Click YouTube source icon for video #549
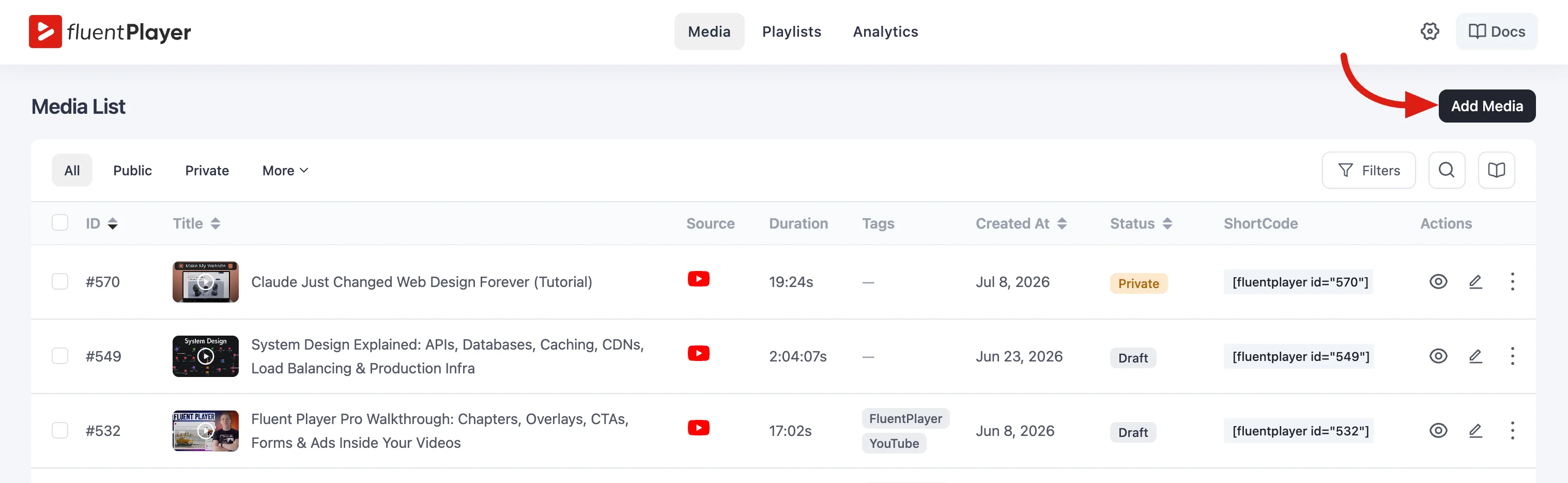Image resolution: width=1568 pixels, height=483 pixels. (698, 353)
